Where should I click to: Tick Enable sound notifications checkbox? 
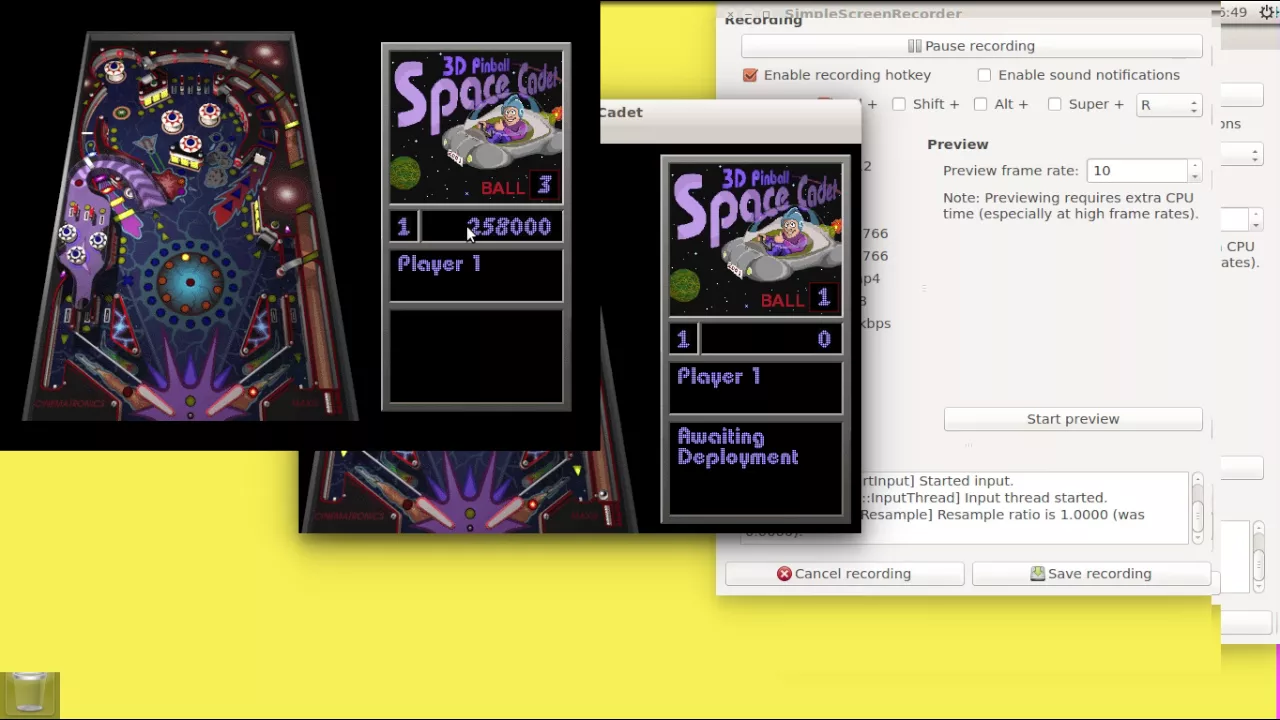pyautogui.click(x=985, y=75)
